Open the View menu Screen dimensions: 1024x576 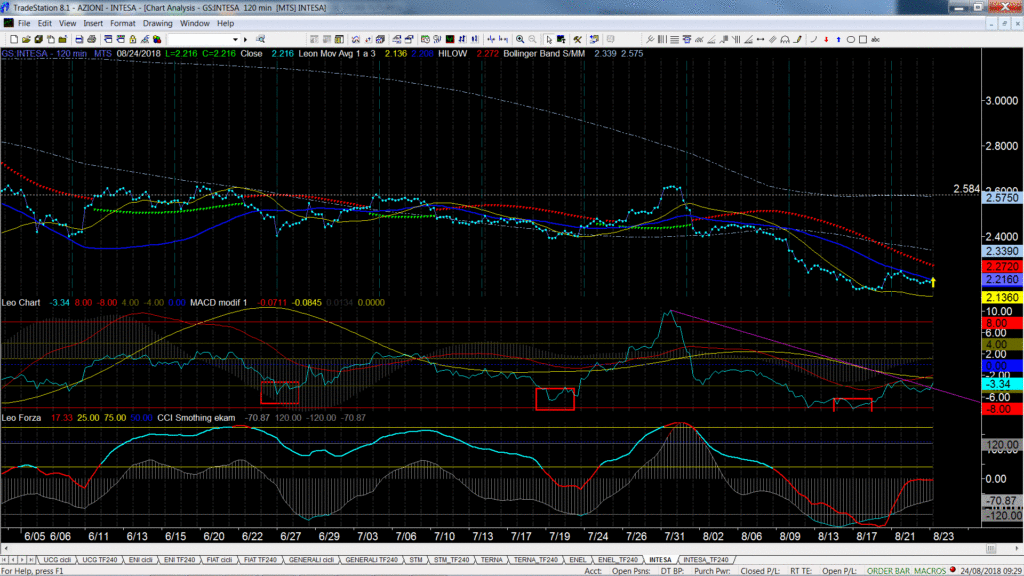pos(67,24)
